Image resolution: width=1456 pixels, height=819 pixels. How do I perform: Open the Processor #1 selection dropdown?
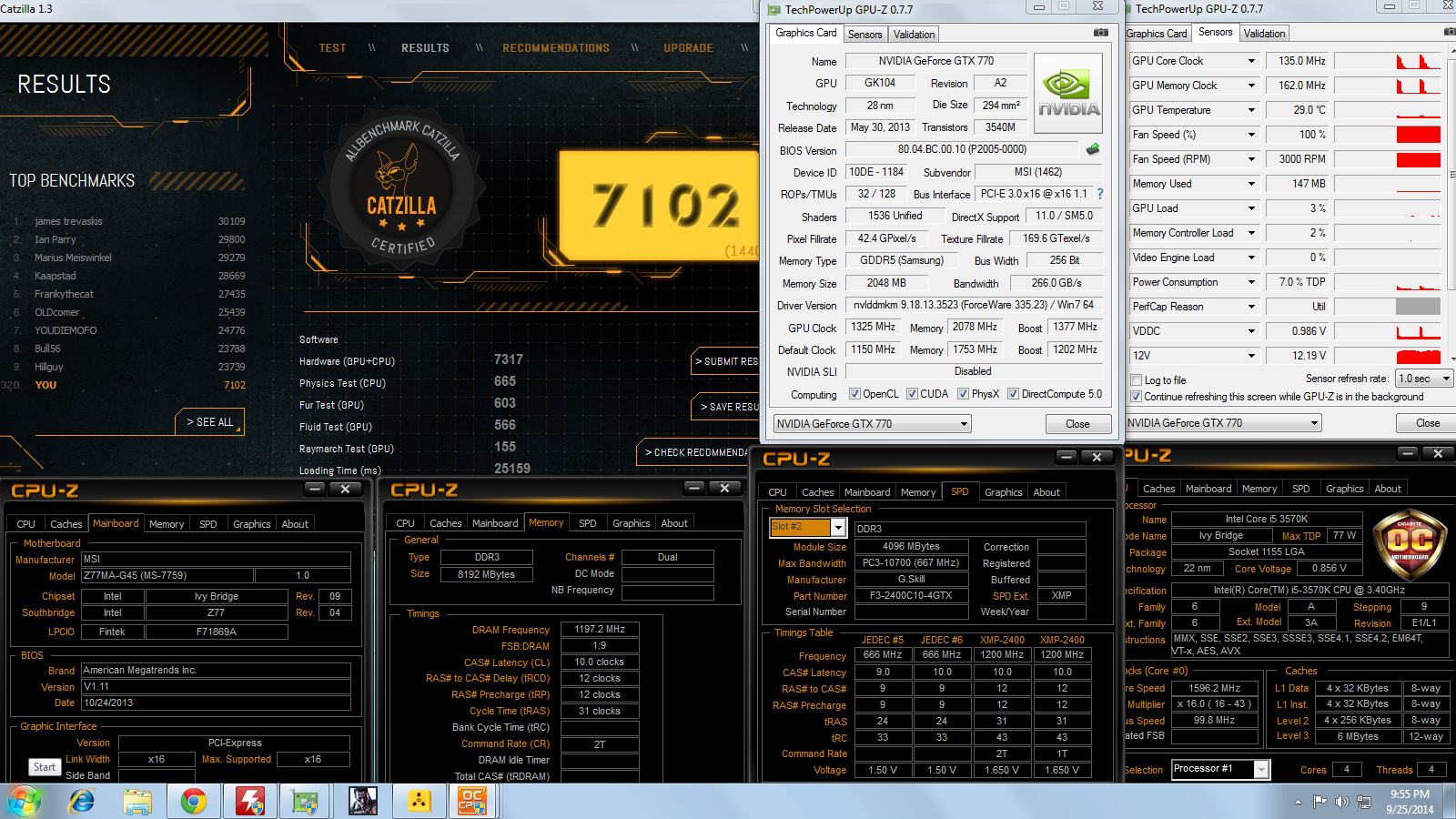point(1220,769)
